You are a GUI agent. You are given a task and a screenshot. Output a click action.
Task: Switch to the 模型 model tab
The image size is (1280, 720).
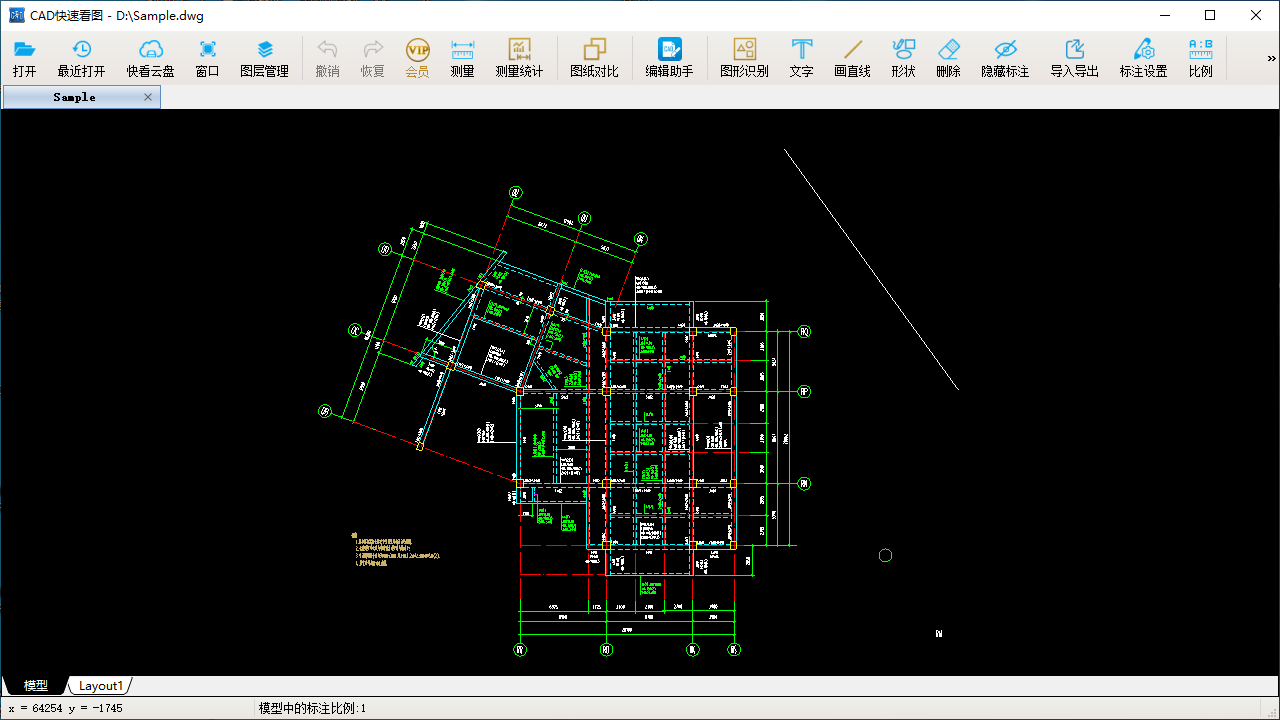(x=36, y=686)
